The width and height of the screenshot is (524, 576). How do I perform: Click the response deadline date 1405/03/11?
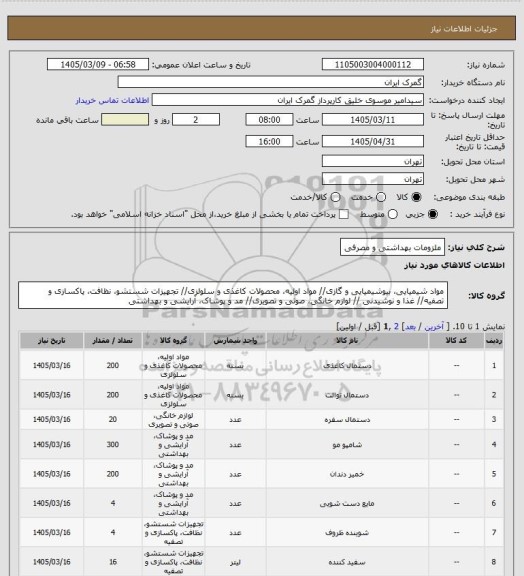click(x=373, y=120)
